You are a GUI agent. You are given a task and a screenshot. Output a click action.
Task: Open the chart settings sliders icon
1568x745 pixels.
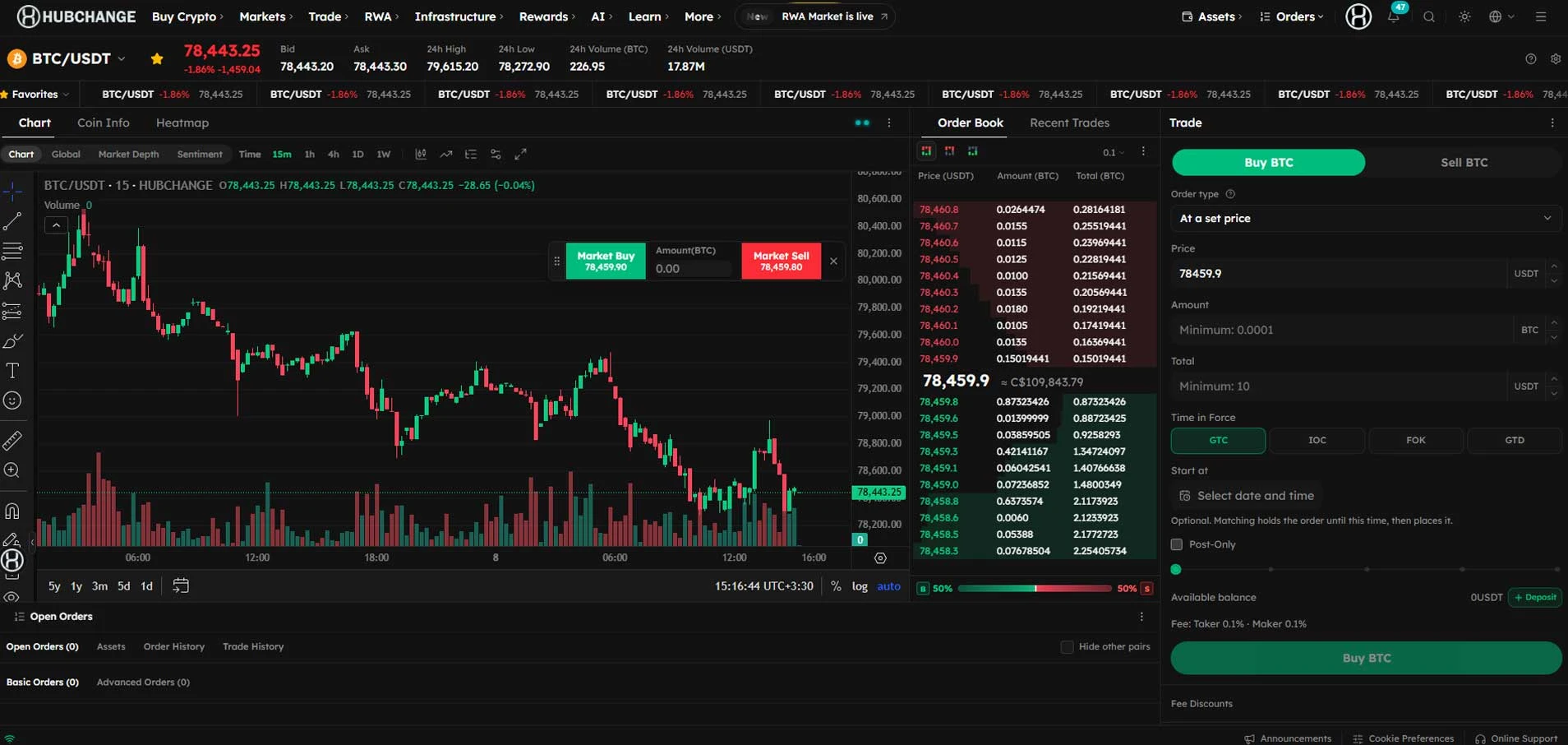click(x=496, y=154)
